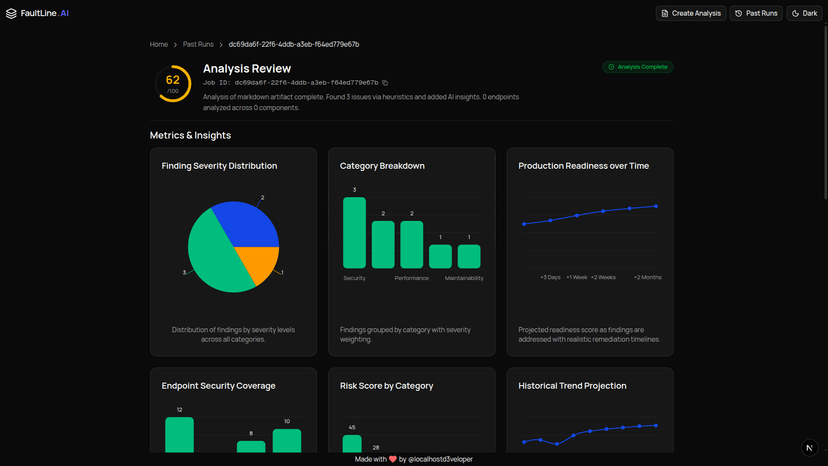Click the last point on Production Readiness line
This screenshot has width=828, height=466.
pos(656,206)
